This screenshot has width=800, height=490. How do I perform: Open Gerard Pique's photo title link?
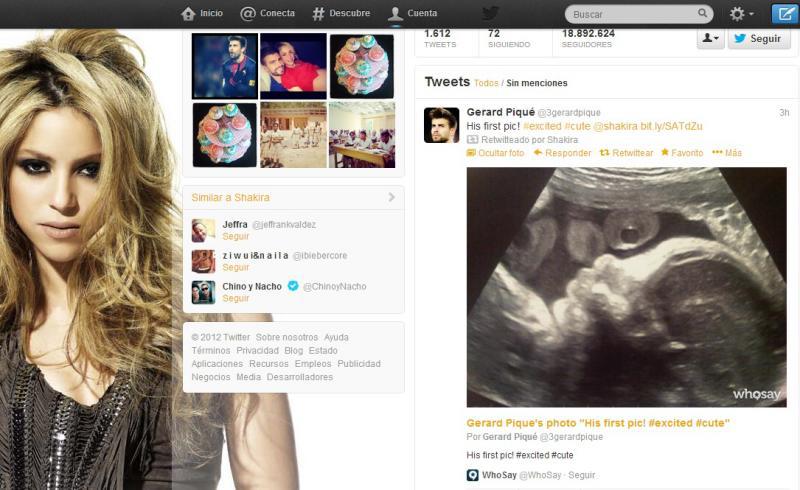click(598, 423)
